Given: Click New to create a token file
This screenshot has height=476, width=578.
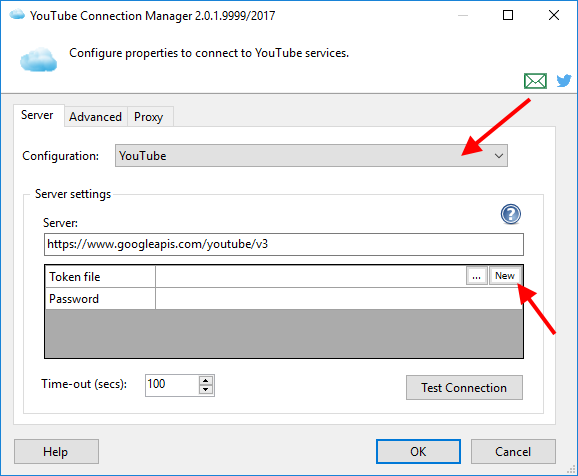Looking at the screenshot, I should click(x=505, y=276).
